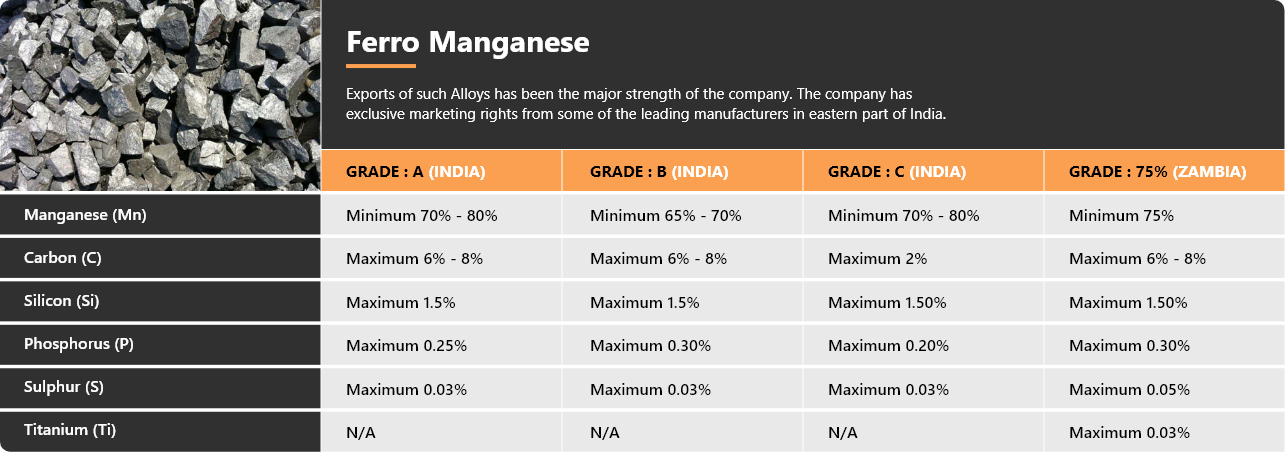Select the GRADE : 75% (ZAMBIA) header
Screen dimensions: 1285x452
click(1164, 171)
